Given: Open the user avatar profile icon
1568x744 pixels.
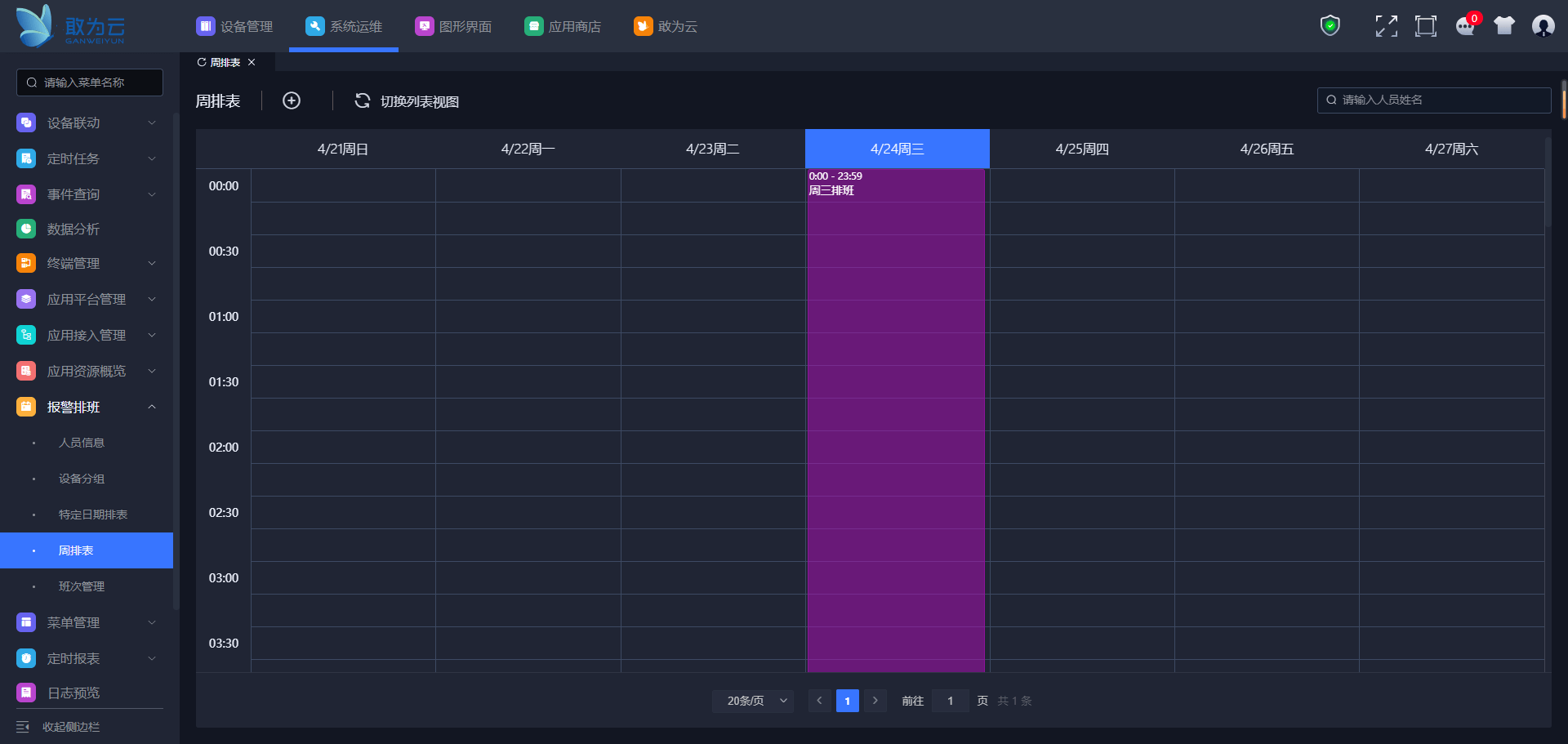Looking at the screenshot, I should tap(1543, 26).
